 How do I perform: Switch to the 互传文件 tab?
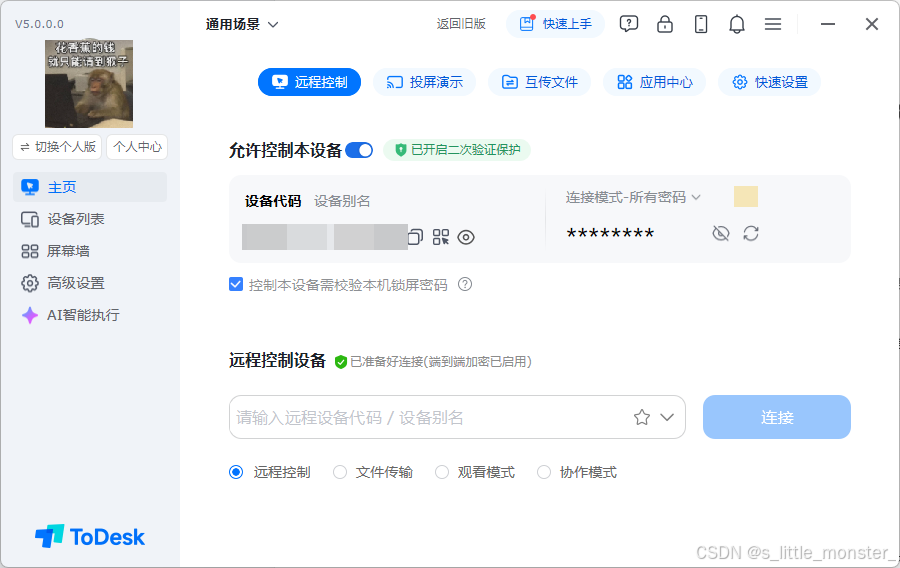tap(540, 82)
